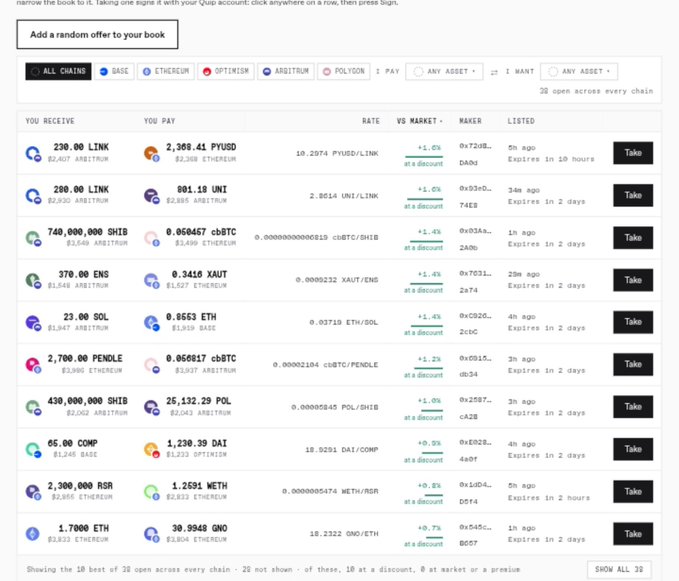Filter offers by Polygon chain

(x=344, y=71)
